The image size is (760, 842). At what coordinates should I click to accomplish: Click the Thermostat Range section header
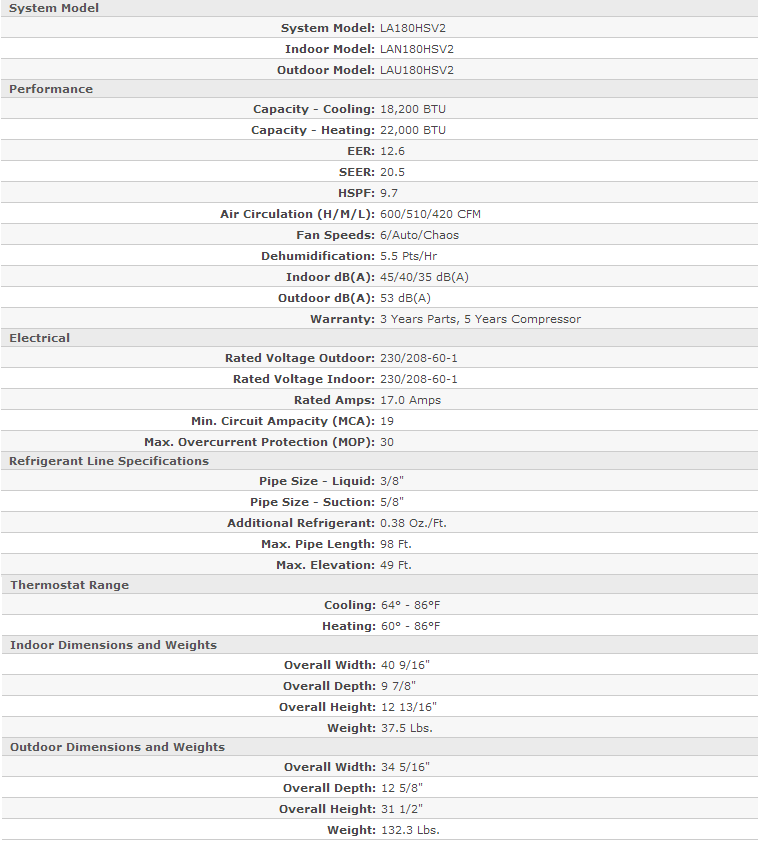coord(69,585)
